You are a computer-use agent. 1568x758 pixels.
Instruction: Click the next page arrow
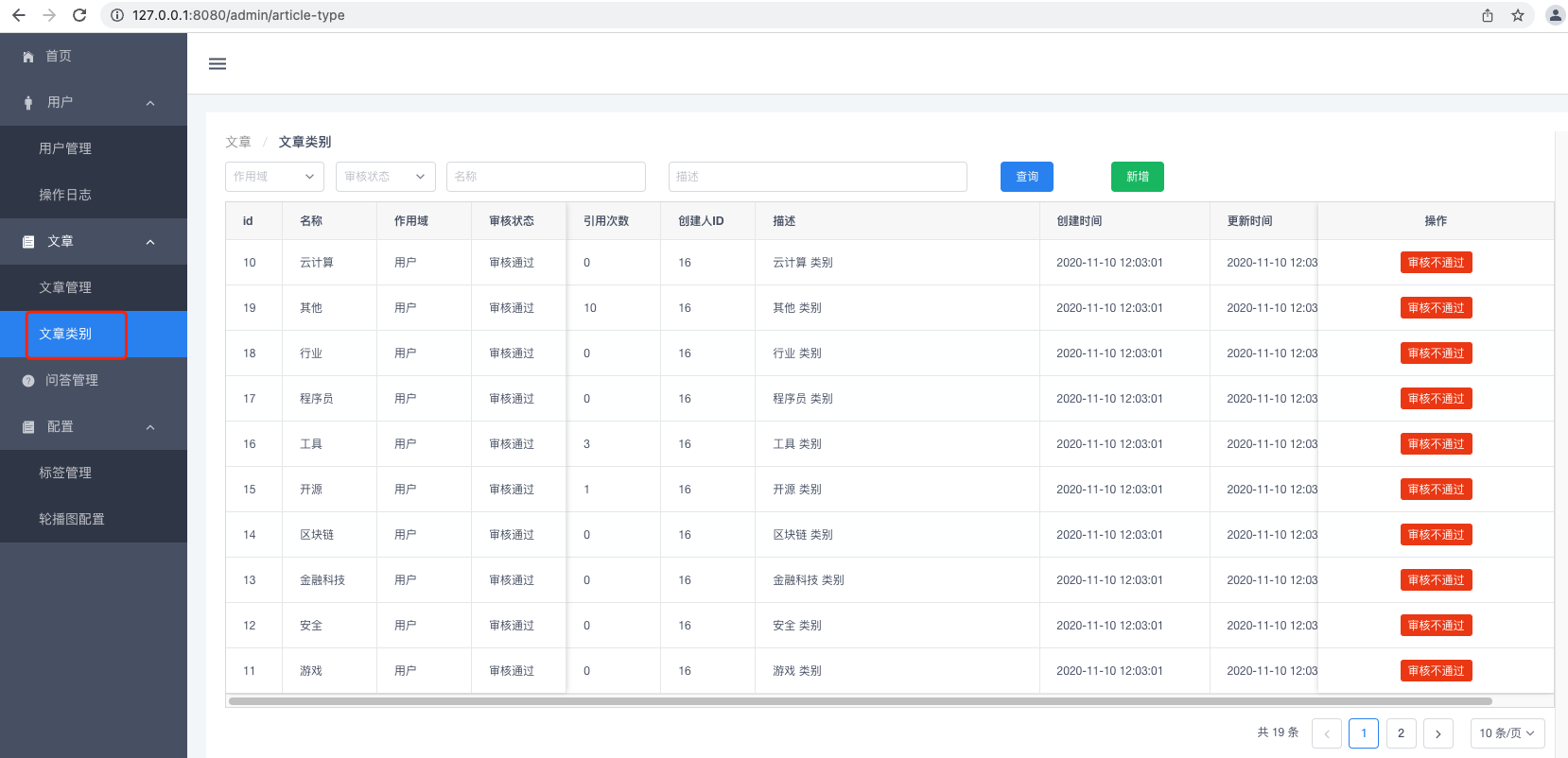(x=1437, y=733)
